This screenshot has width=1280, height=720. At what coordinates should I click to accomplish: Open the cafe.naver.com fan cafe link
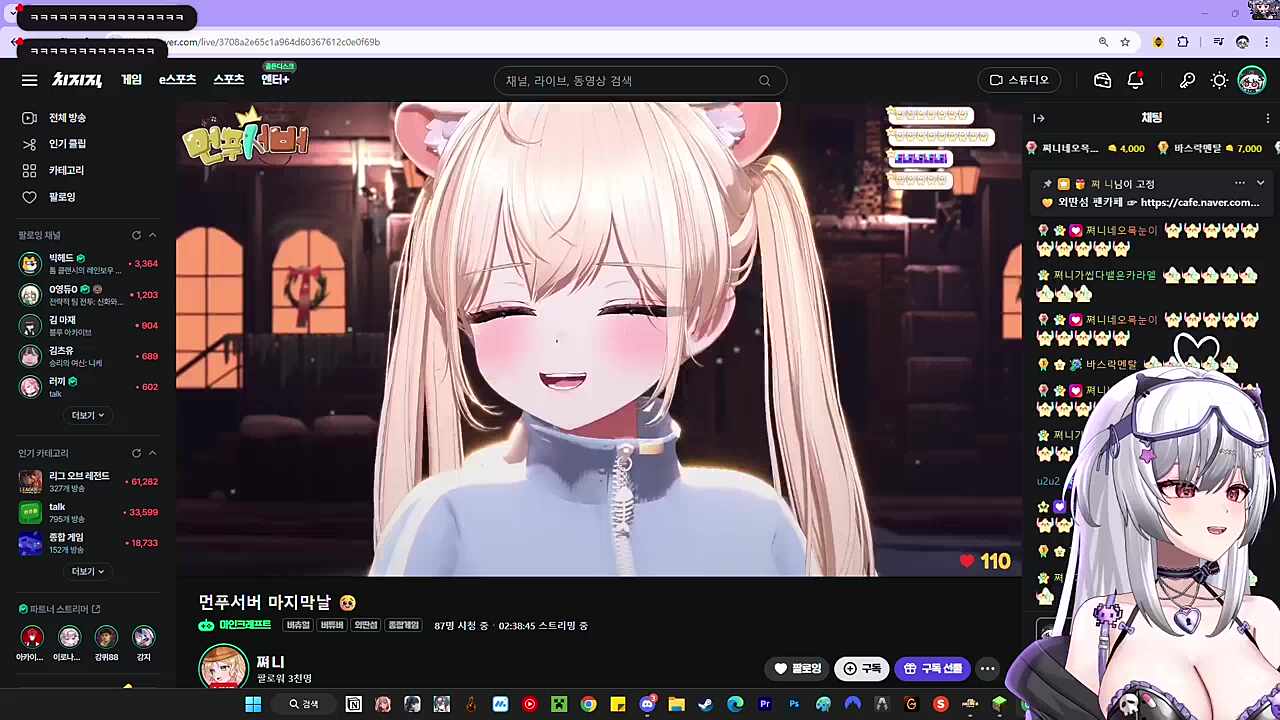[x=1199, y=202]
